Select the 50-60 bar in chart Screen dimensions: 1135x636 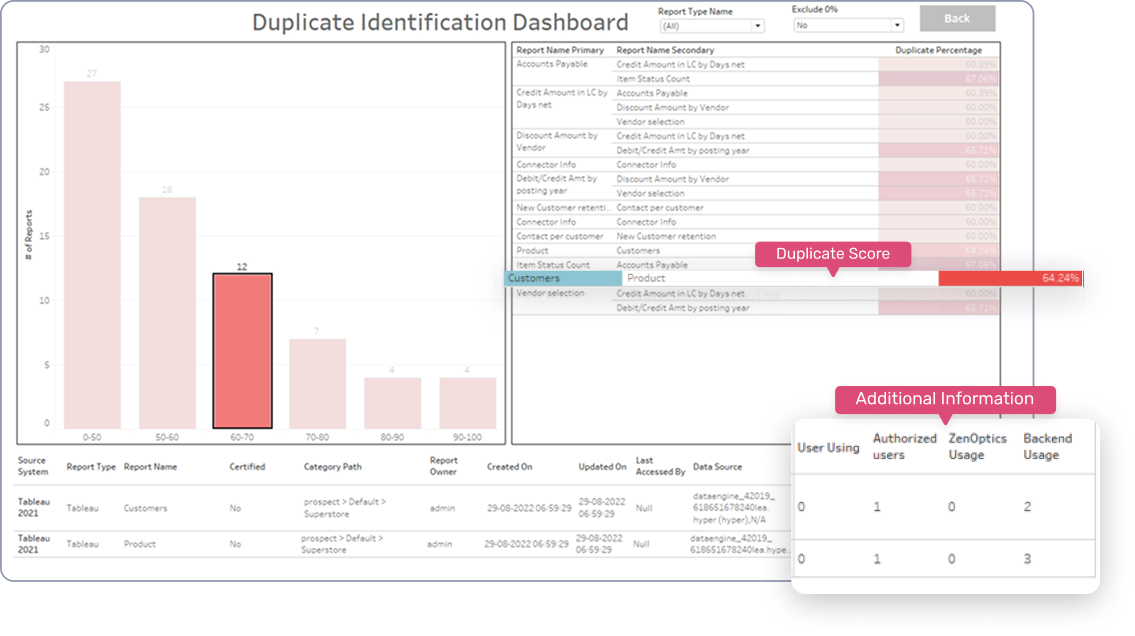click(x=167, y=313)
